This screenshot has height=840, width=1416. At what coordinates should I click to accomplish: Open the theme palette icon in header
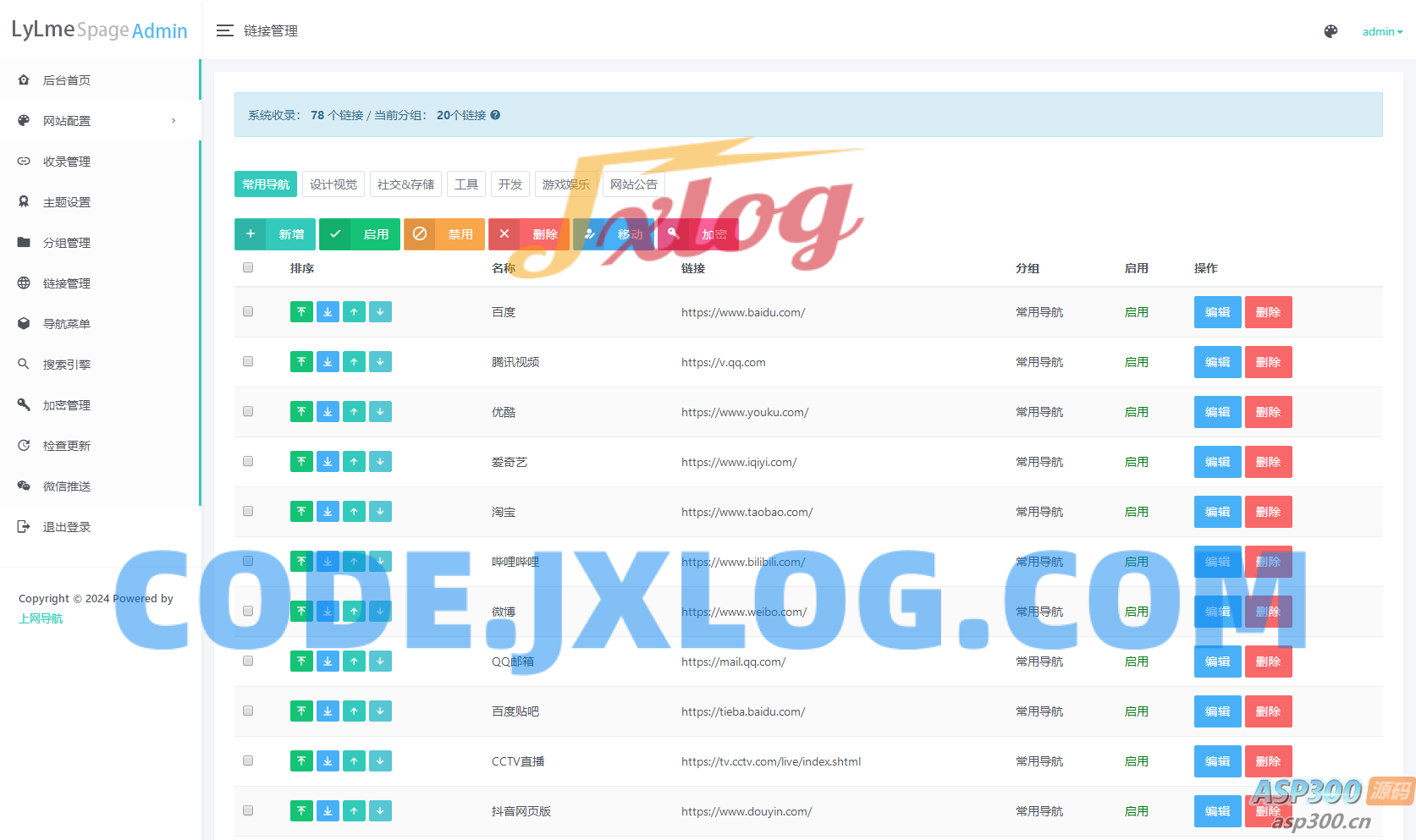pos(1331,31)
